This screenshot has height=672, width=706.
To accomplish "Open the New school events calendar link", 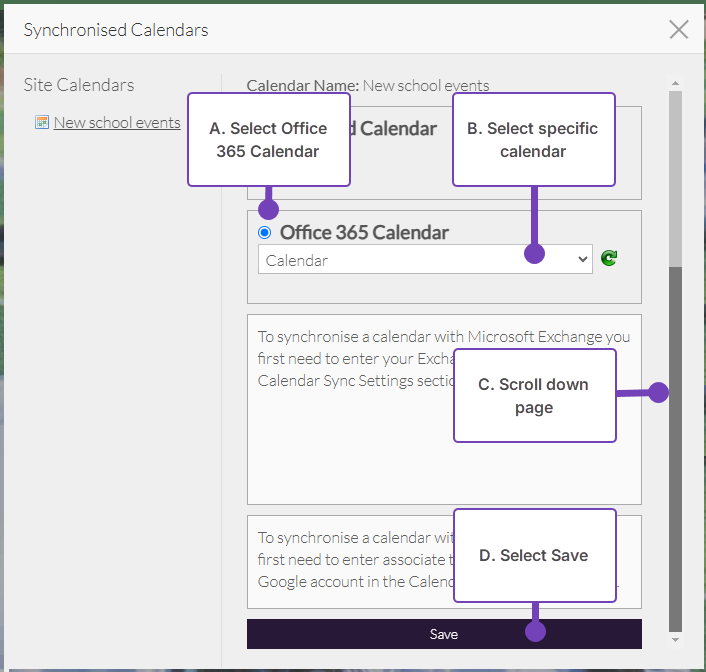I will 117,123.
